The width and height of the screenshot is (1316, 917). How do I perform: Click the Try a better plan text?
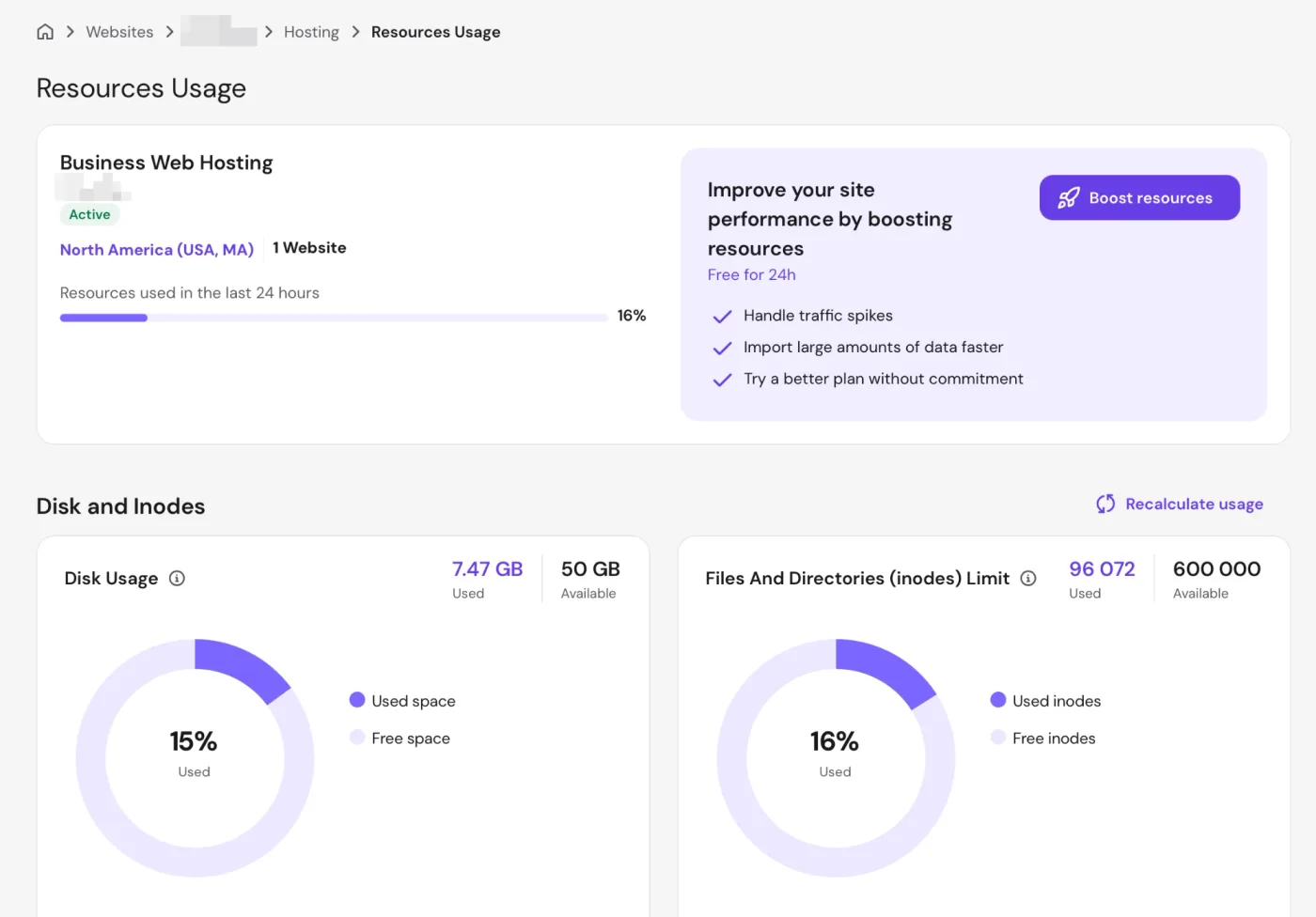pyautogui.click(x=884, y=379)
